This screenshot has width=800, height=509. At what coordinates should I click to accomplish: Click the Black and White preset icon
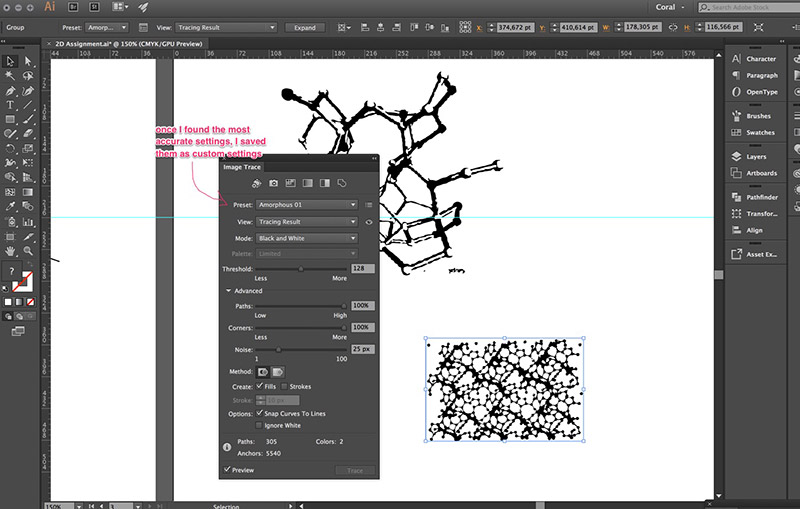(x=324, y=183)
